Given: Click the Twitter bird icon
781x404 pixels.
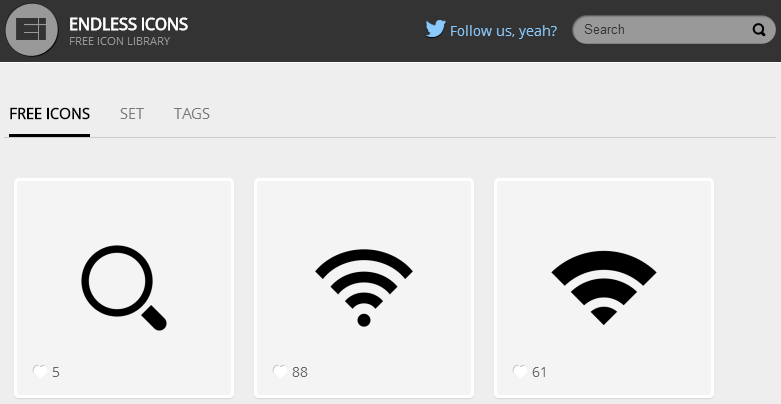Looking at the screenshot, I should point(435,29).
